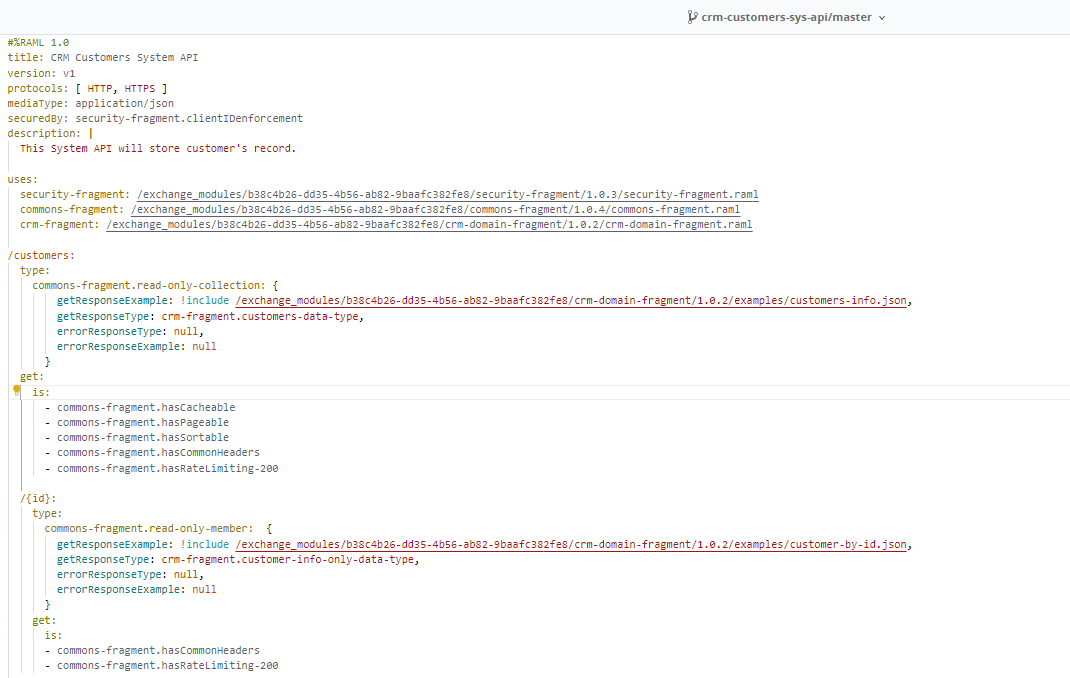Click the crm-customers-sys-api/master branch label
Screen dimensions: 1070x678
coord(786,17)
